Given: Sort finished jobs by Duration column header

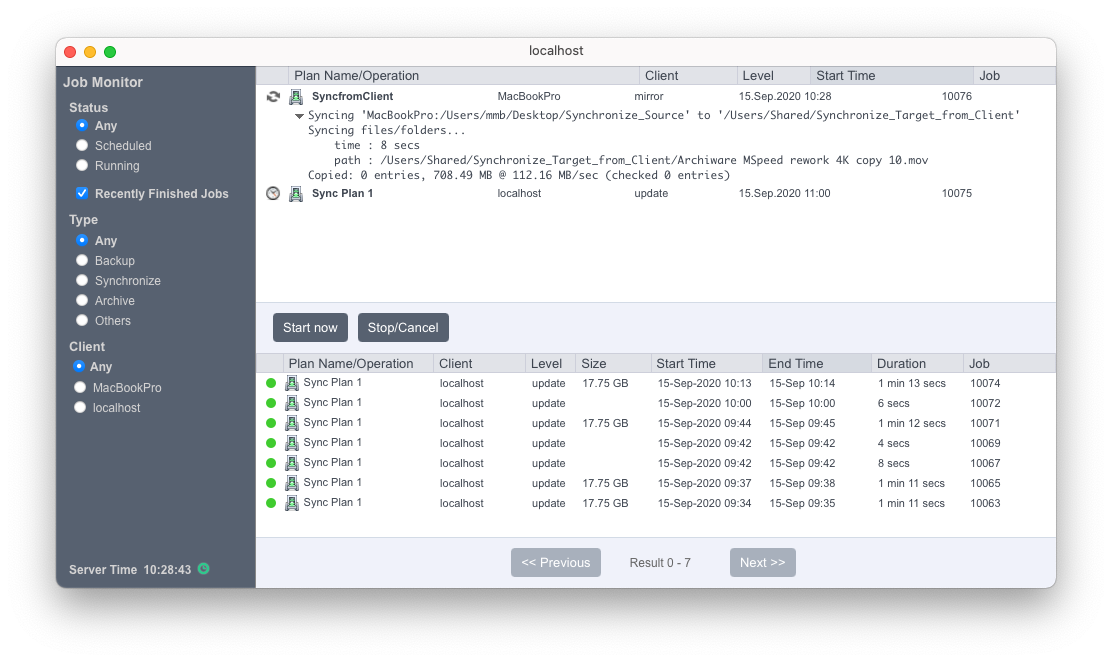Looking at the screenshot, I should (916, 364).
